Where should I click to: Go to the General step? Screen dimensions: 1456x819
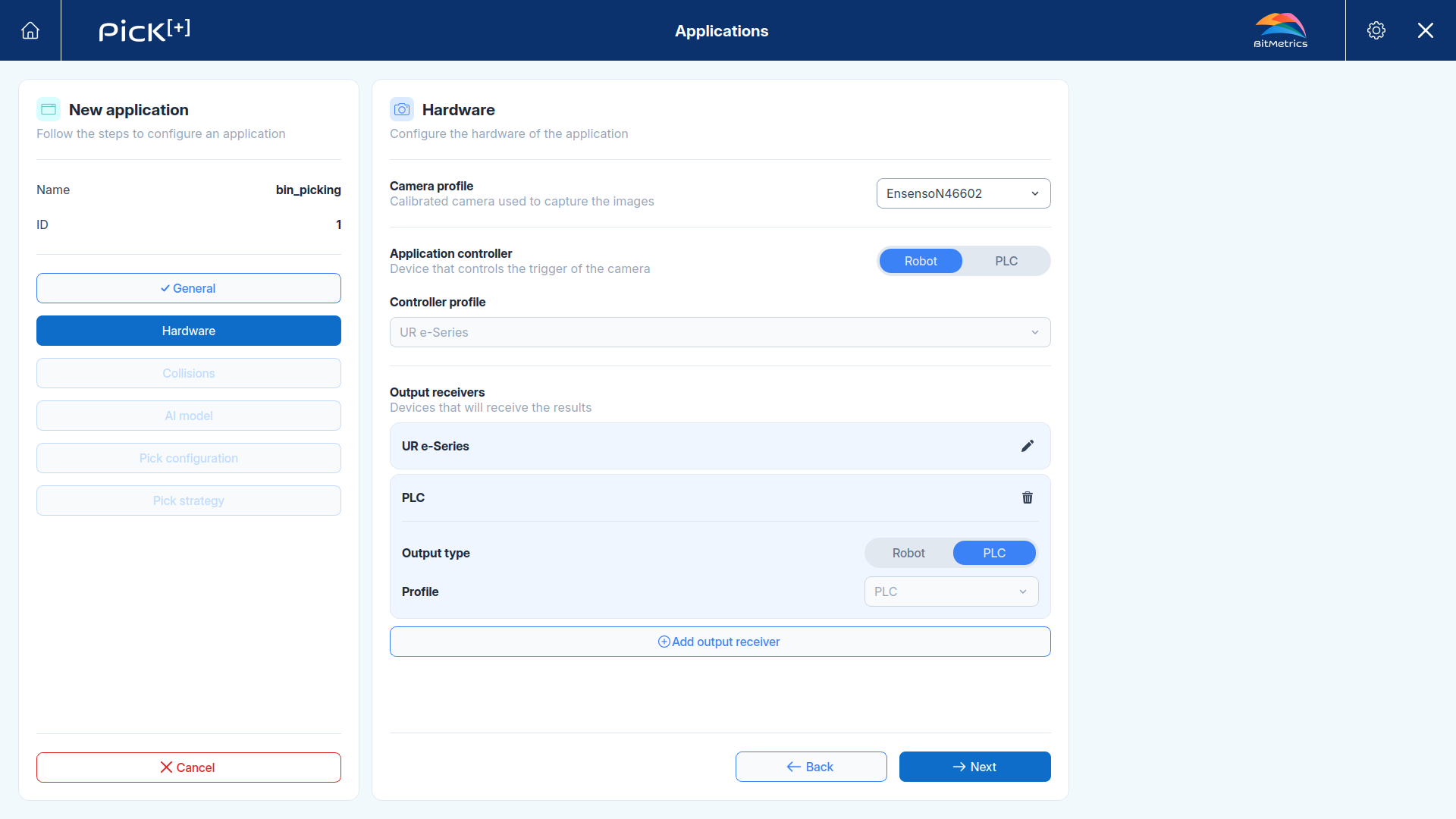(189, 288)
